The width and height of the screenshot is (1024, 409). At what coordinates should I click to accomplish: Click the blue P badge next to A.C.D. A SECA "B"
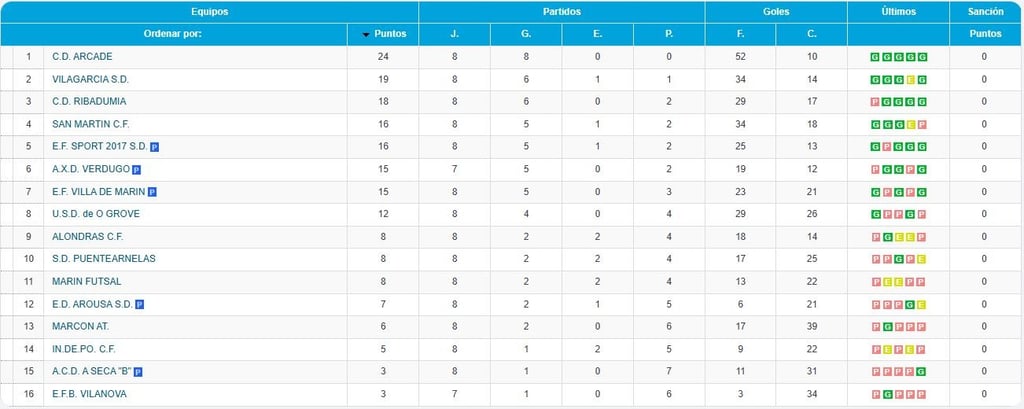click(x=138, y=372)
